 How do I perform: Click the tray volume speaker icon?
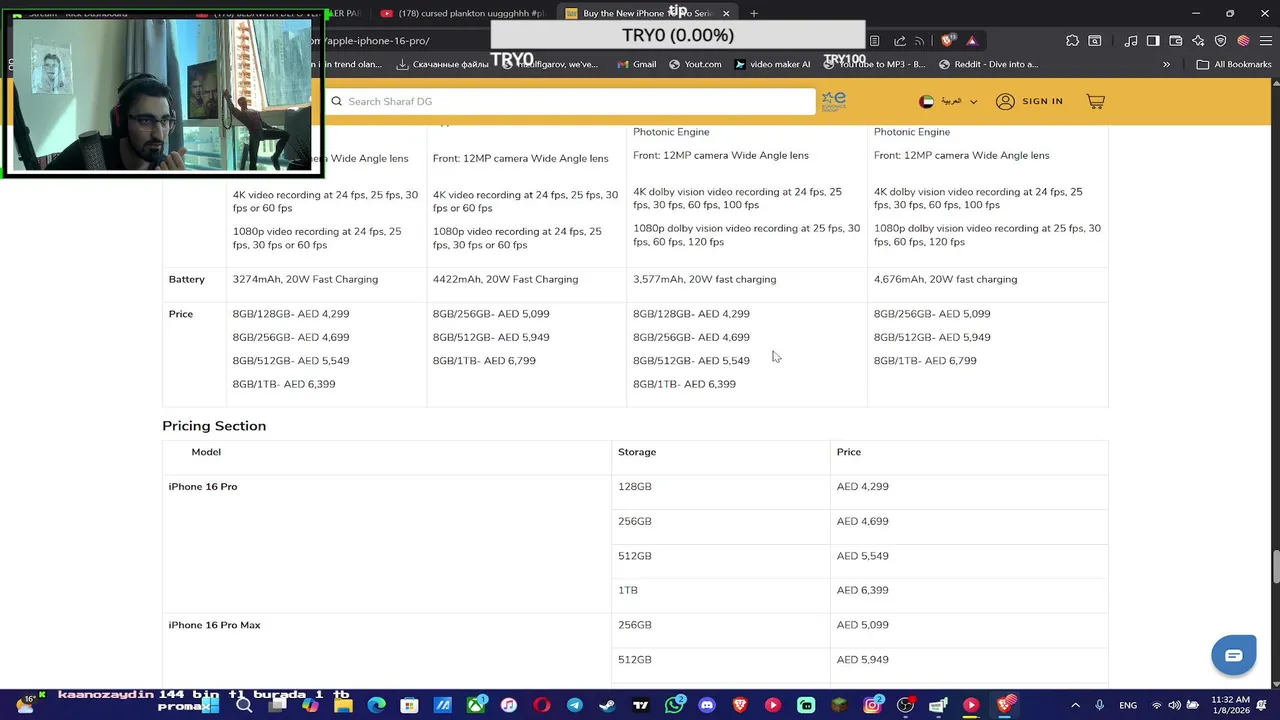[x=1174, y=705]
